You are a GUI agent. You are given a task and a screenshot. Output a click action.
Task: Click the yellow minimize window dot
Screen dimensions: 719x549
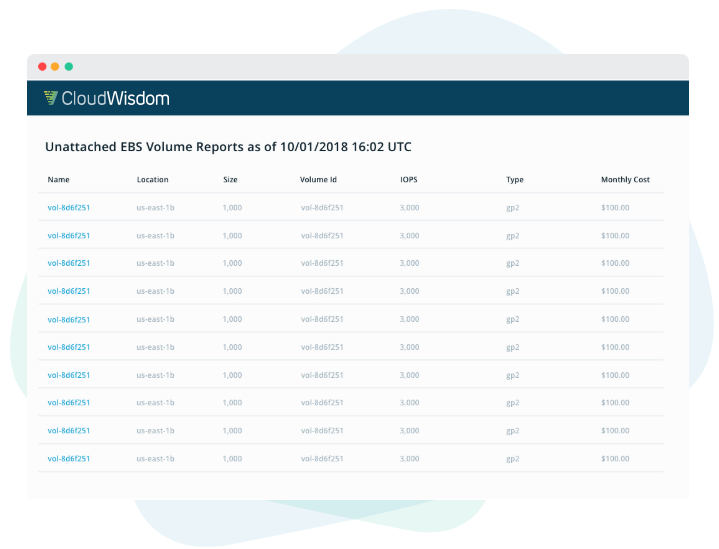click(x=55, y=67)
